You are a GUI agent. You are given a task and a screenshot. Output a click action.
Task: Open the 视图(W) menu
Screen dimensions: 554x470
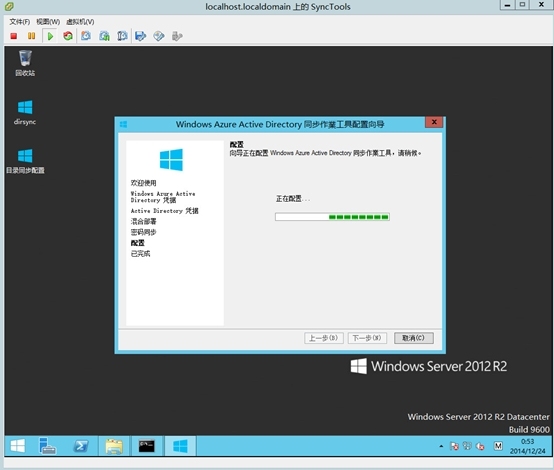[48, 22]
